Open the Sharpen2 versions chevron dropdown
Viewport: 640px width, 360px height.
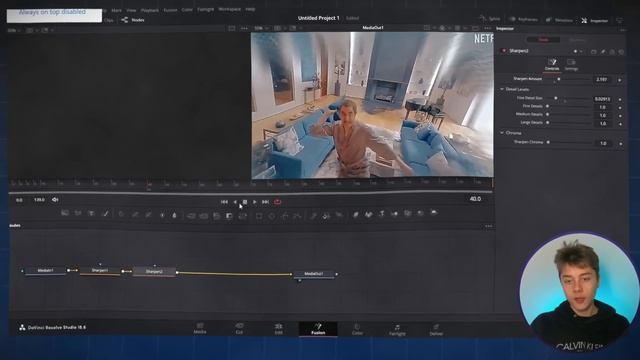(x=580, y=51)
